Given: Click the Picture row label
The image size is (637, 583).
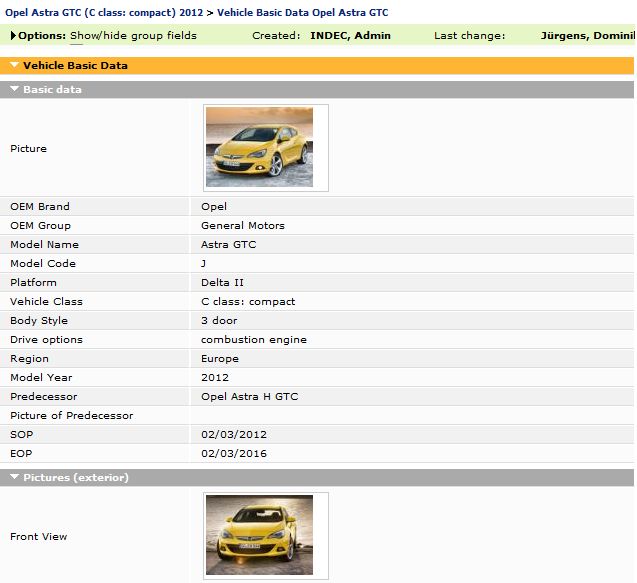Looking at the screenshot, I should coord(28,149).
